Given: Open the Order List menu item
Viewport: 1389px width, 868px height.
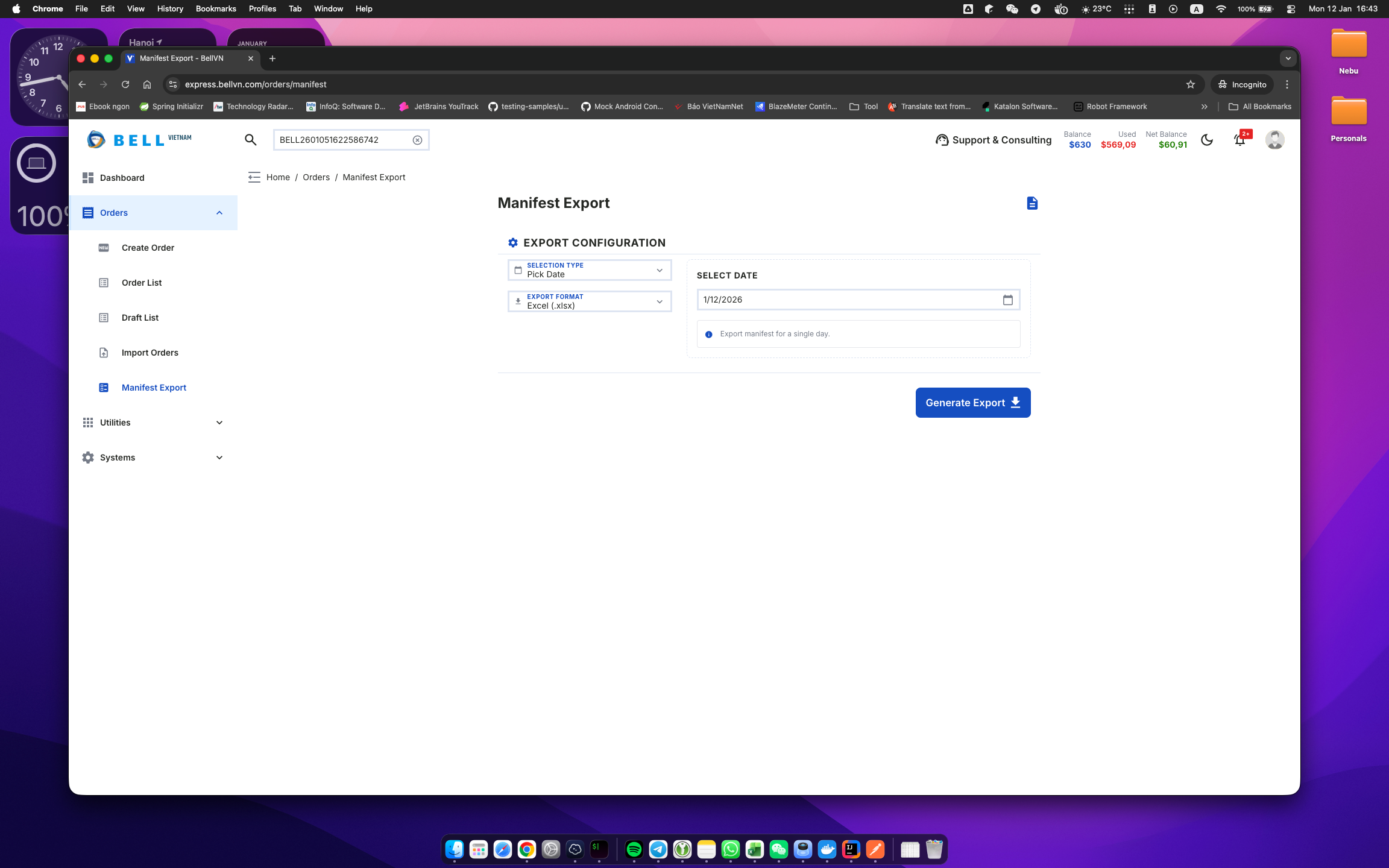Looking at the screenshot, I should 142,283.
